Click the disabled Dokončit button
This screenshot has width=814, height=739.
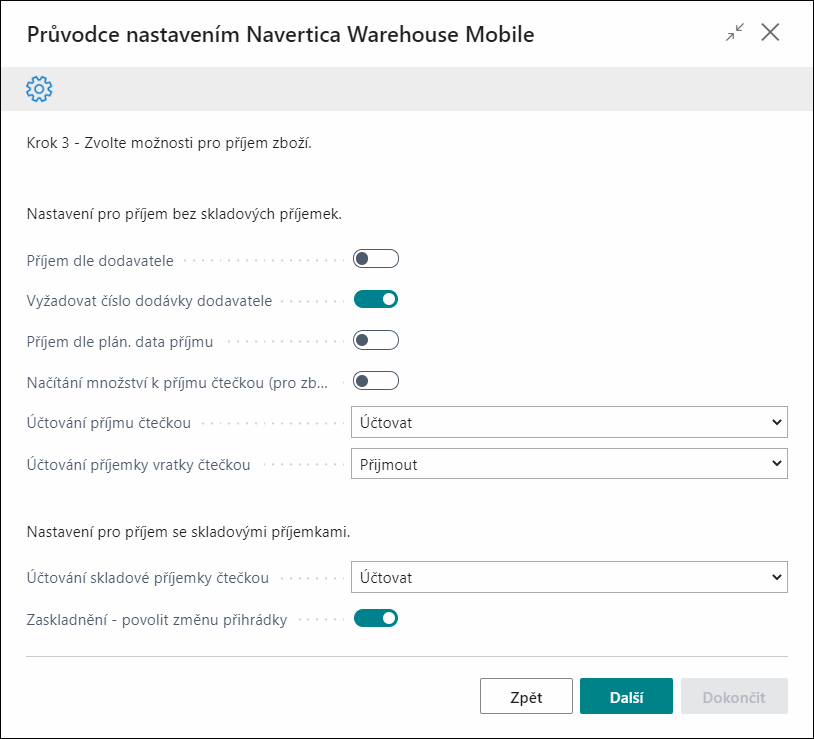[x=734, y=696]
